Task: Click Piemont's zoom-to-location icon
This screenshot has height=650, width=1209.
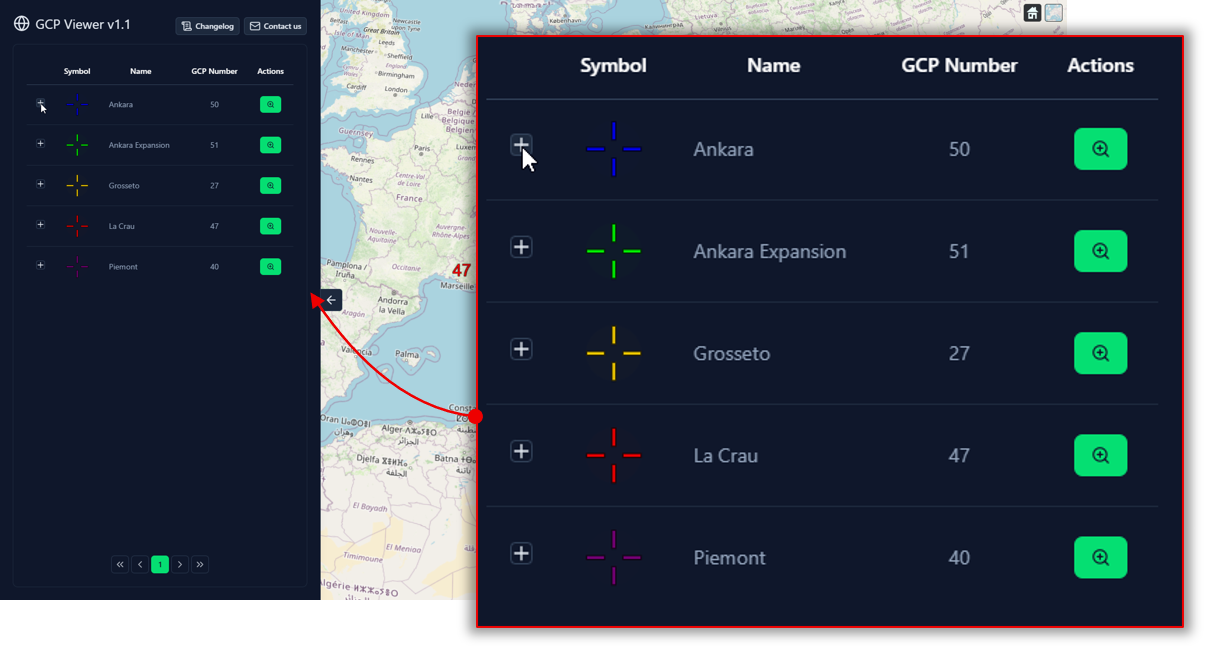Action: tap(270, 267)
